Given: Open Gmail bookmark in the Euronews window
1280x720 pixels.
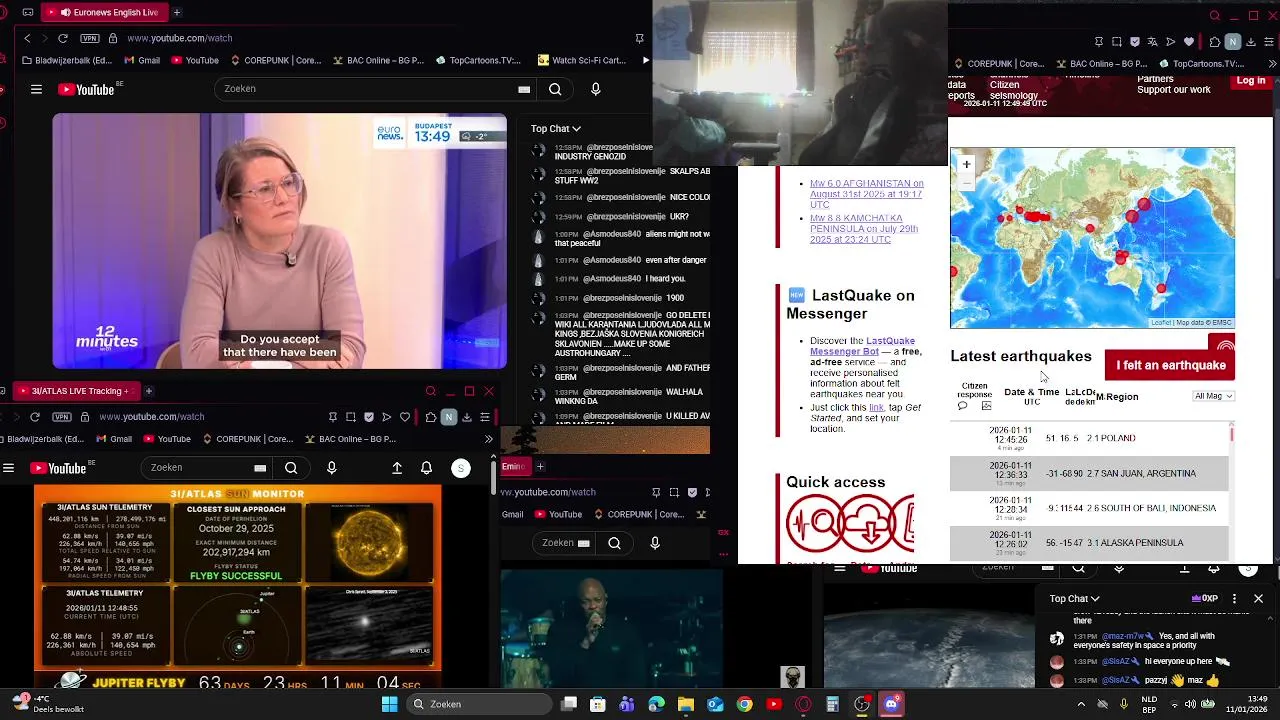Looking at the screenshot, I should (x=141, y=60).
